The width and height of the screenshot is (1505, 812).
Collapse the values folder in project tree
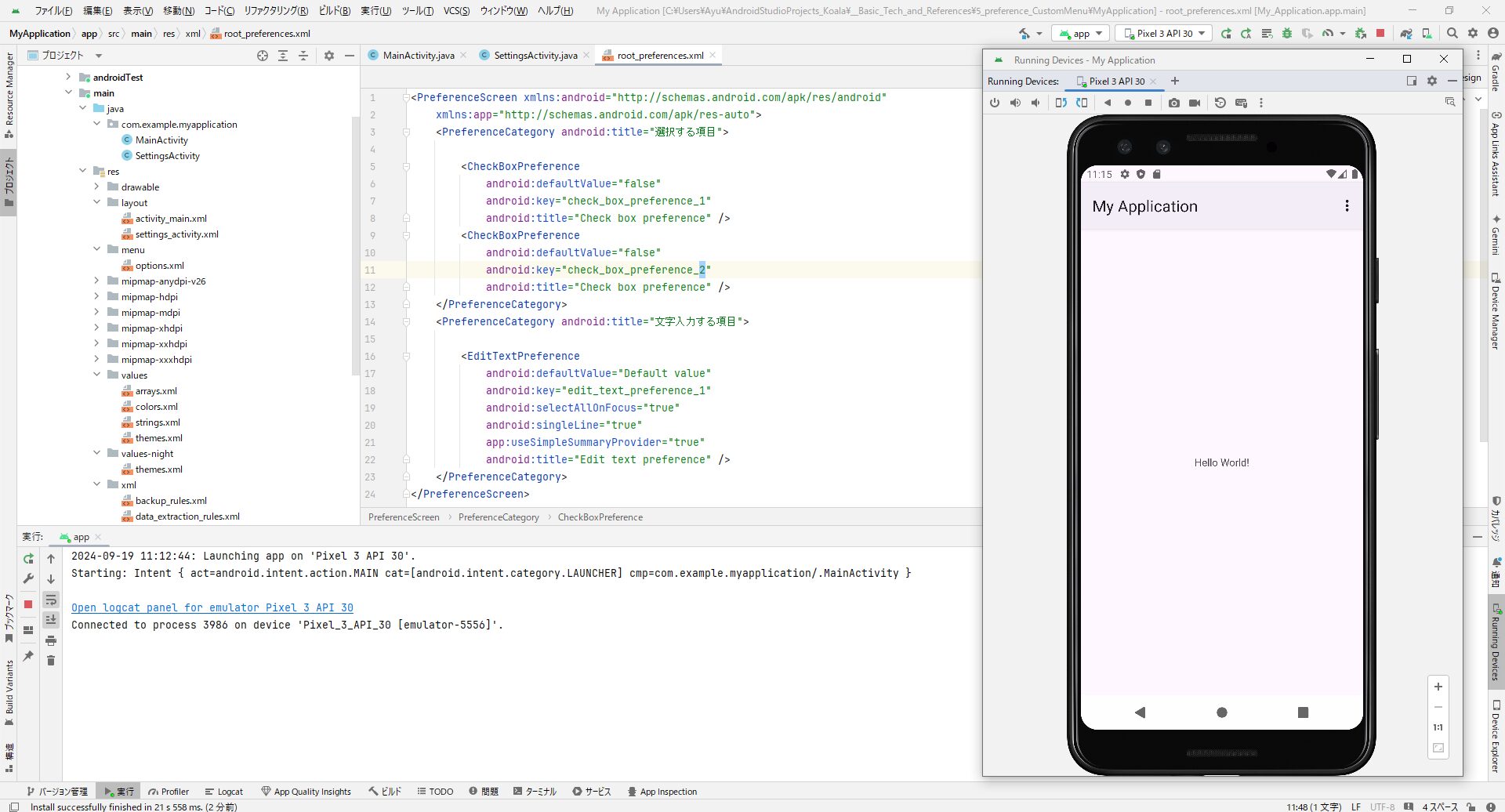click(97, 375)
